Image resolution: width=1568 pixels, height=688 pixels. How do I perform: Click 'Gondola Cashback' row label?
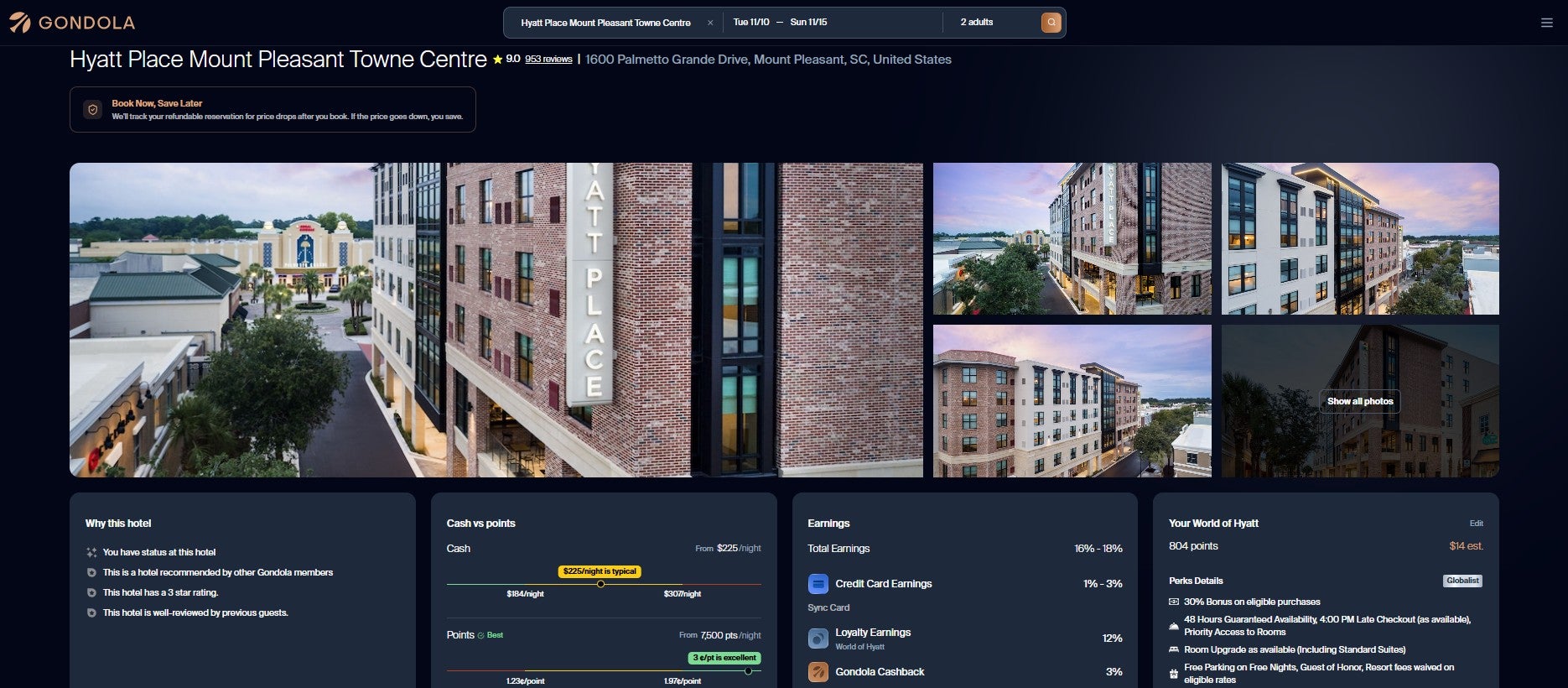(880, 672)
